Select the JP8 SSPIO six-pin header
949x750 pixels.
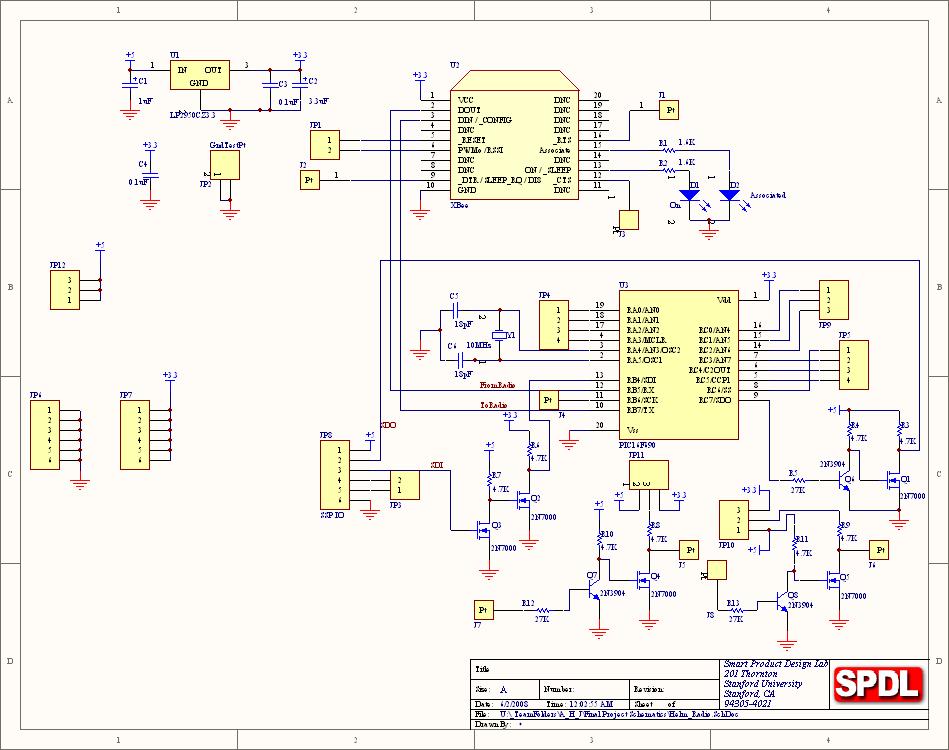333,479
